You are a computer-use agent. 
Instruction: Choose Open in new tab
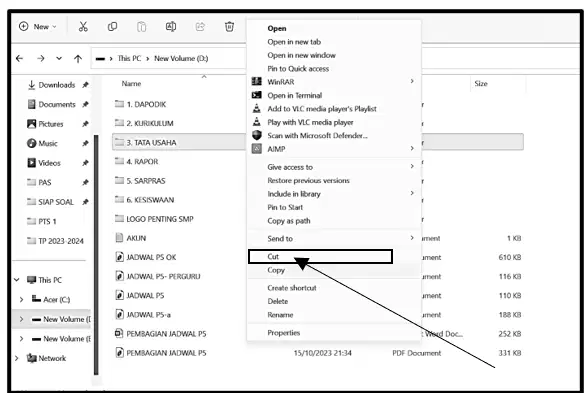294,42
